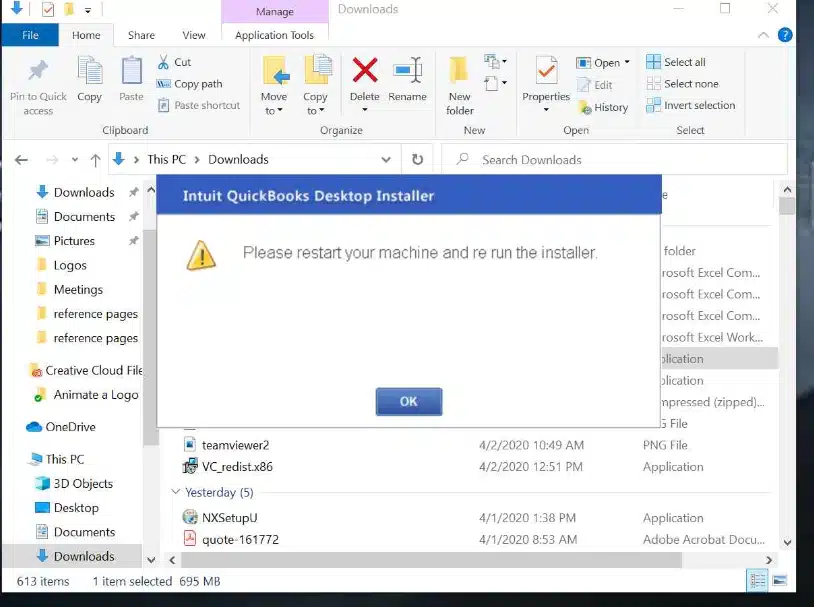This screenshot has height=607, width=814.
Task: Navigate up one folder level arrow
Action: [x=95, y=159]
